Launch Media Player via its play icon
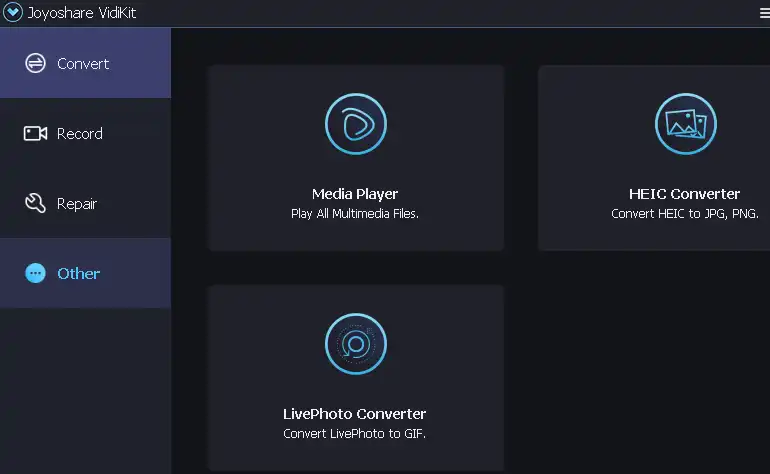Screen dimensions: 770x474 355,124
